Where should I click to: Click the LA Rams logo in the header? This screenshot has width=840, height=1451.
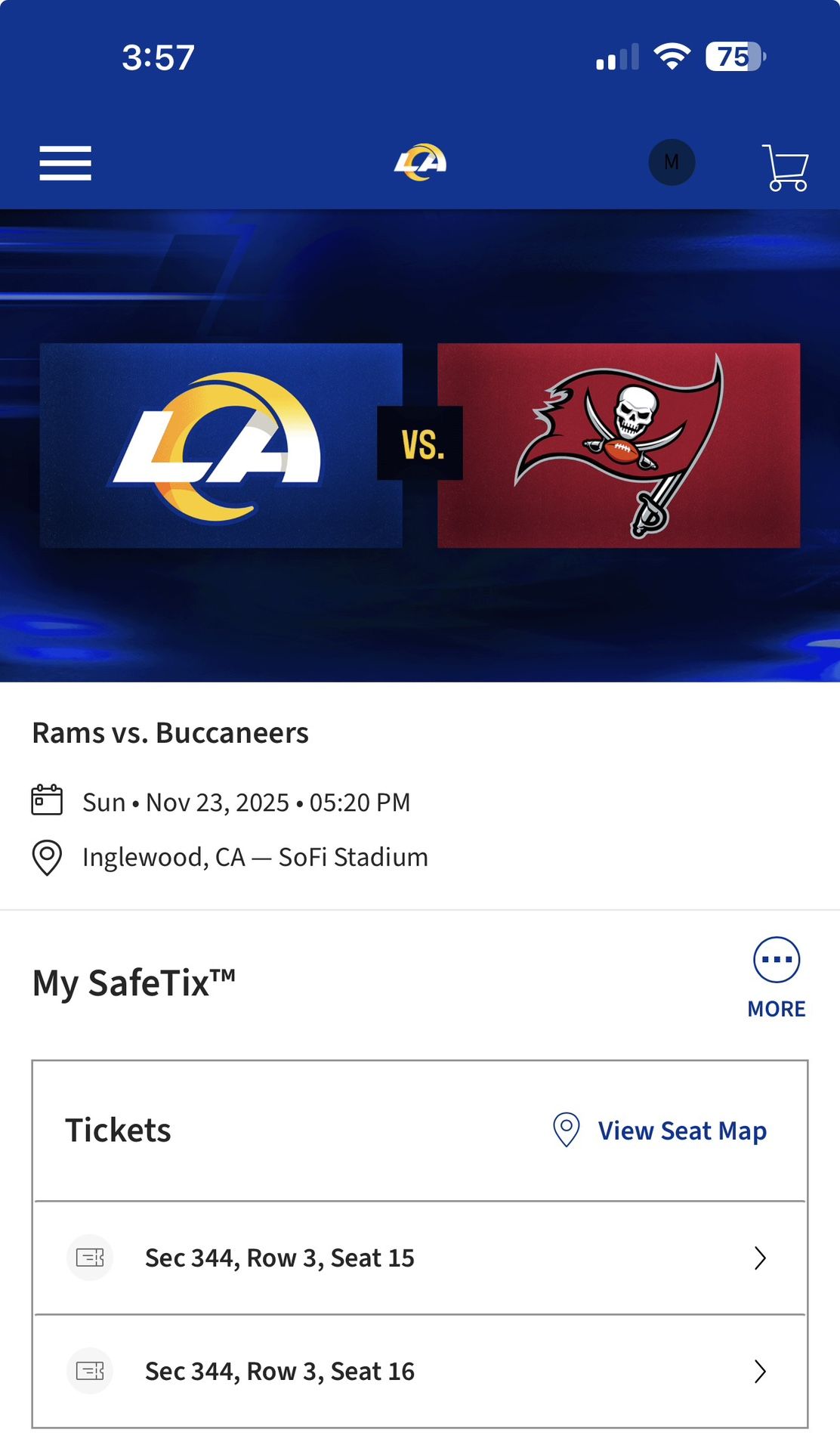(x=419, y=160)
